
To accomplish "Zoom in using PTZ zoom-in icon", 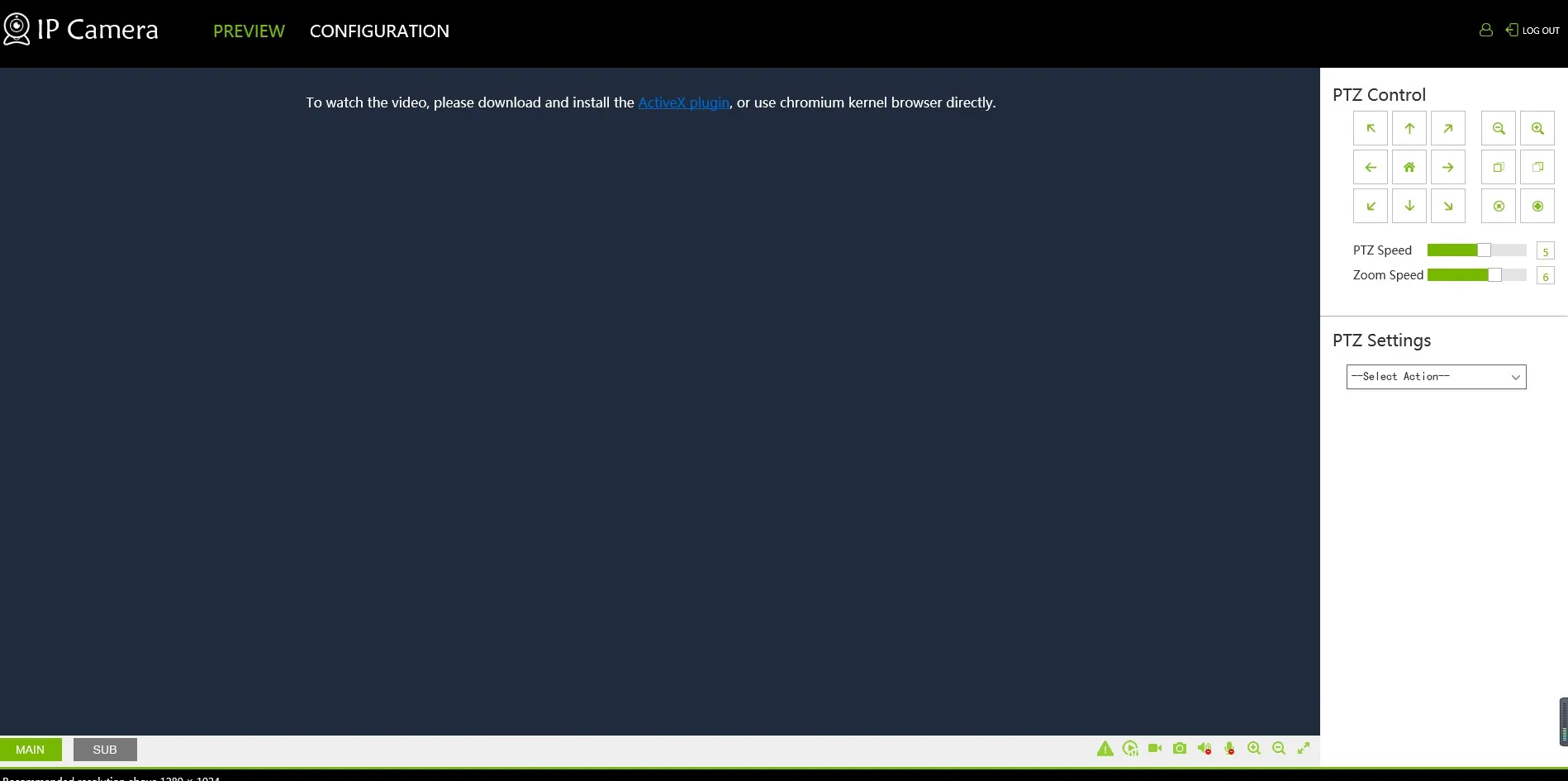I will pos(1537,128).
